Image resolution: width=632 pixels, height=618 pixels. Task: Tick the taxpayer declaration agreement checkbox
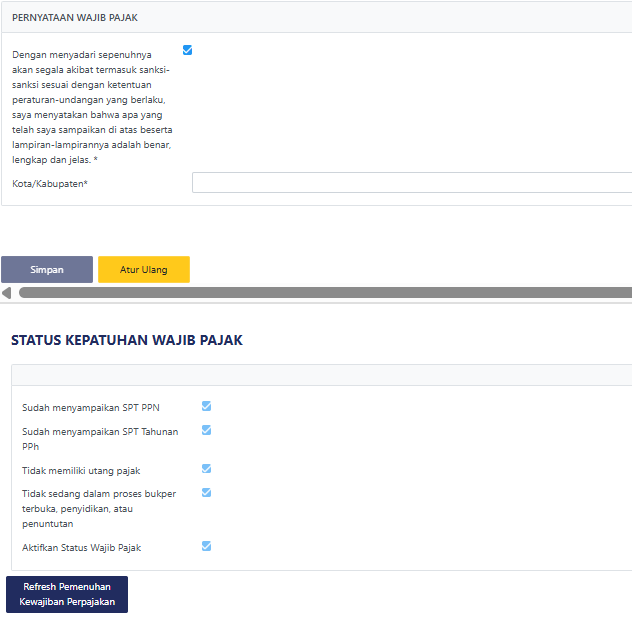pyautogui.click(x=187, y=50)
